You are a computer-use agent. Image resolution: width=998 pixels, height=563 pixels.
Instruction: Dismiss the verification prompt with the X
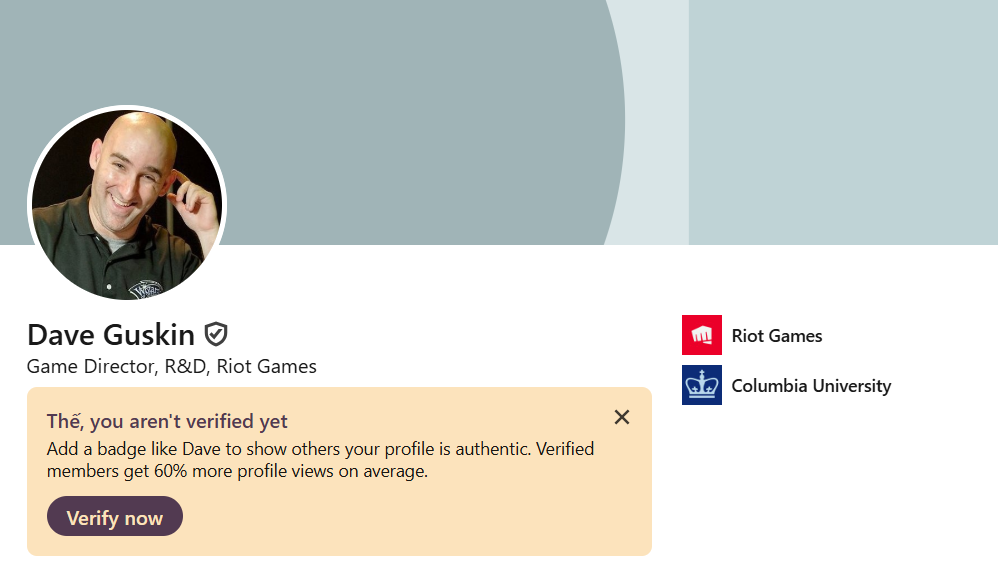(x=622, y=417)
